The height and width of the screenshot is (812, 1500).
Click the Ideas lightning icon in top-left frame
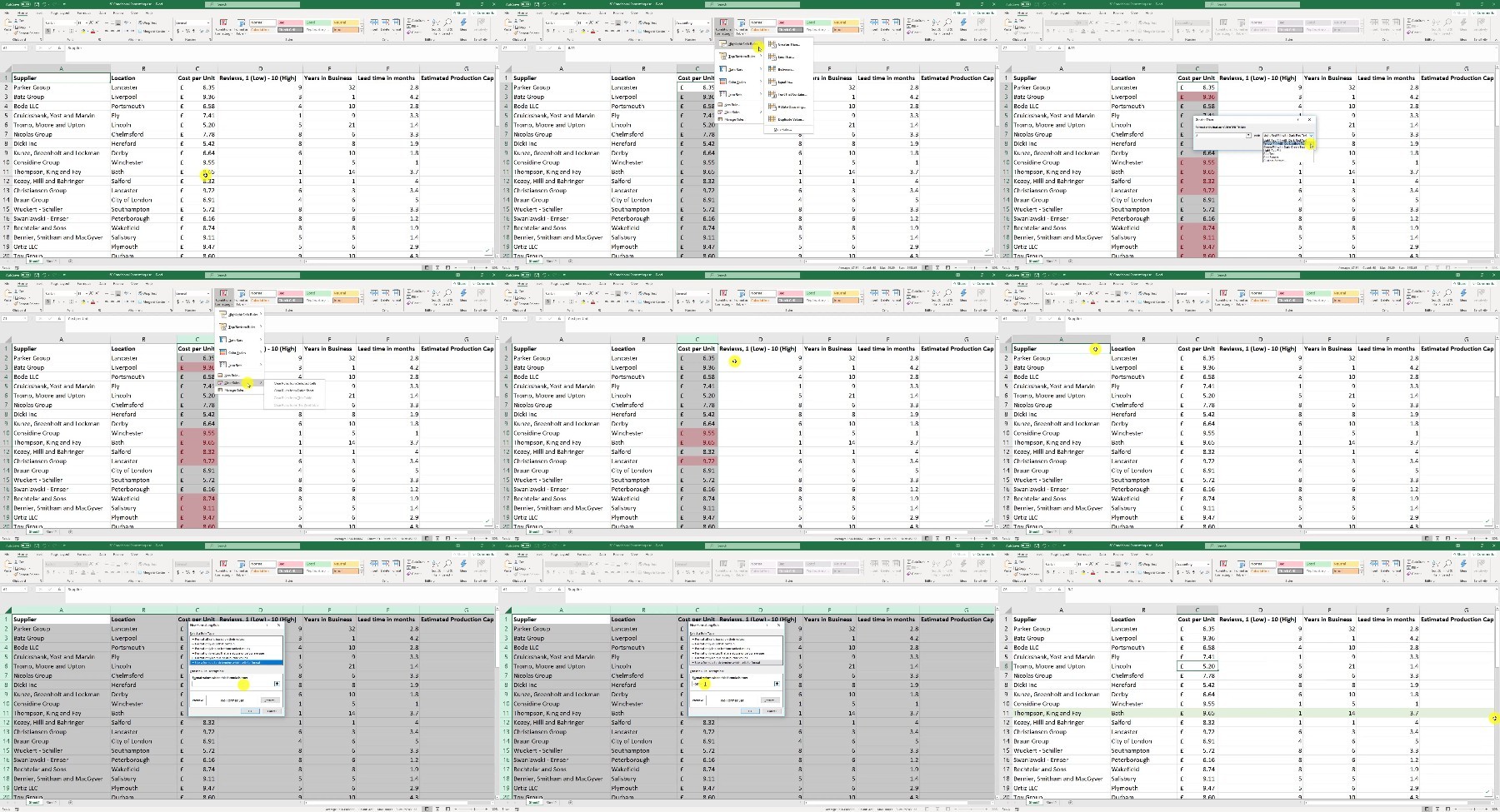click(x=463, y=24)
